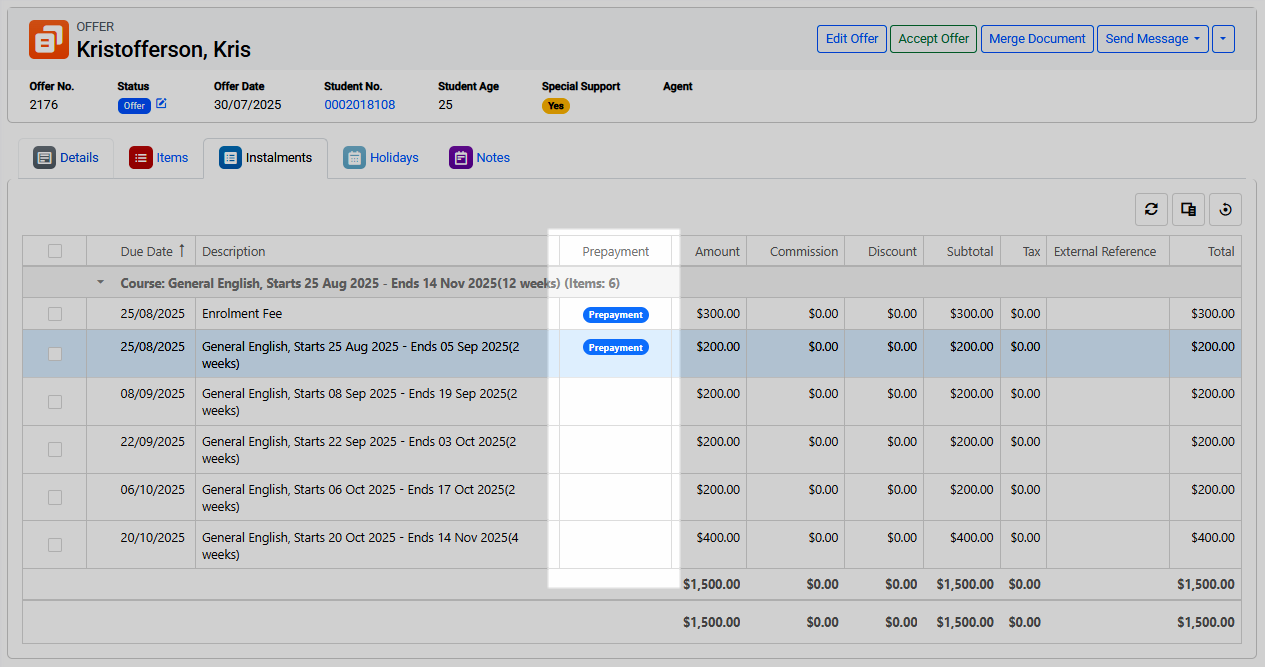Click the refresh instalments grid icon
Image resolution: width=1265 pixels, height=667 pixels.
(x=1151, y=209)
